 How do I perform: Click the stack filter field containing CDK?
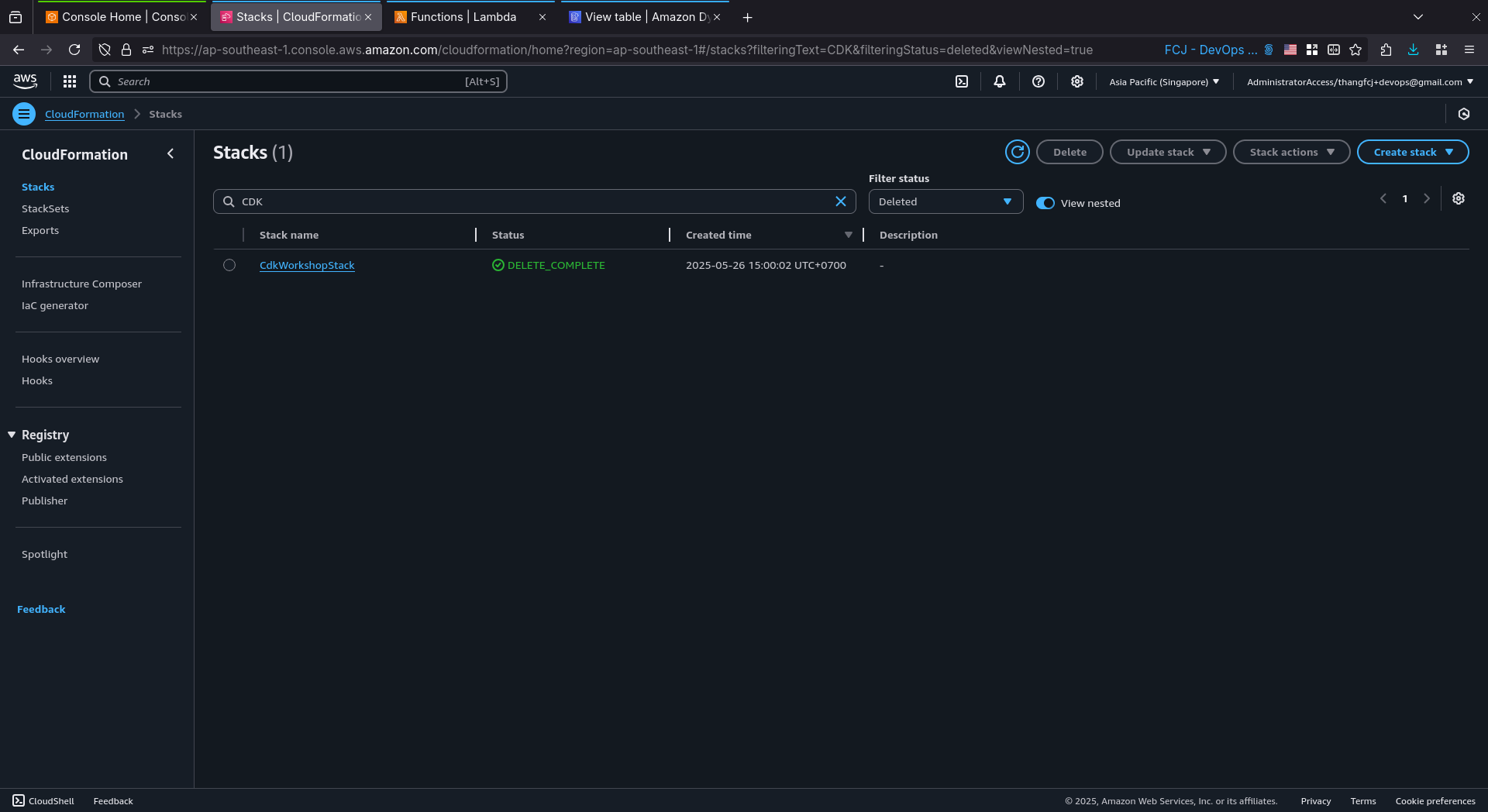535,201
